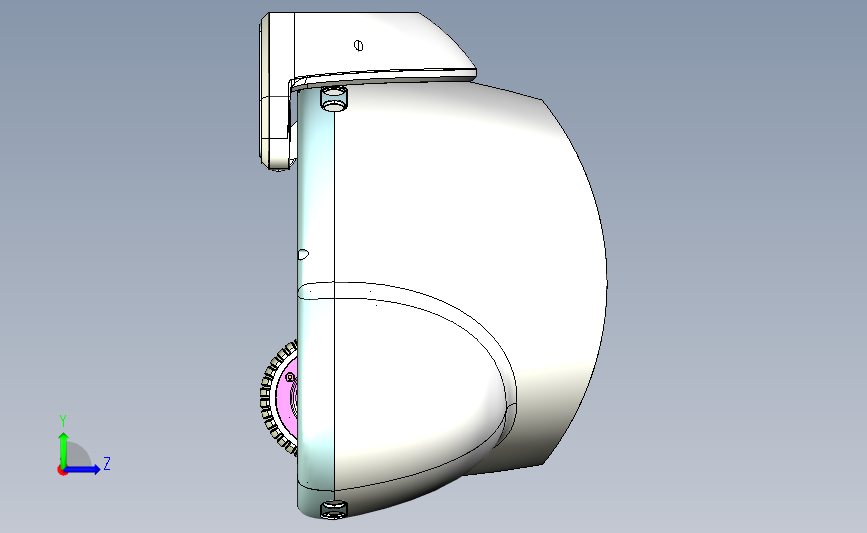Select the top bolt on the housing
Viewport: 867px width, 533px height.
(334, 98)
